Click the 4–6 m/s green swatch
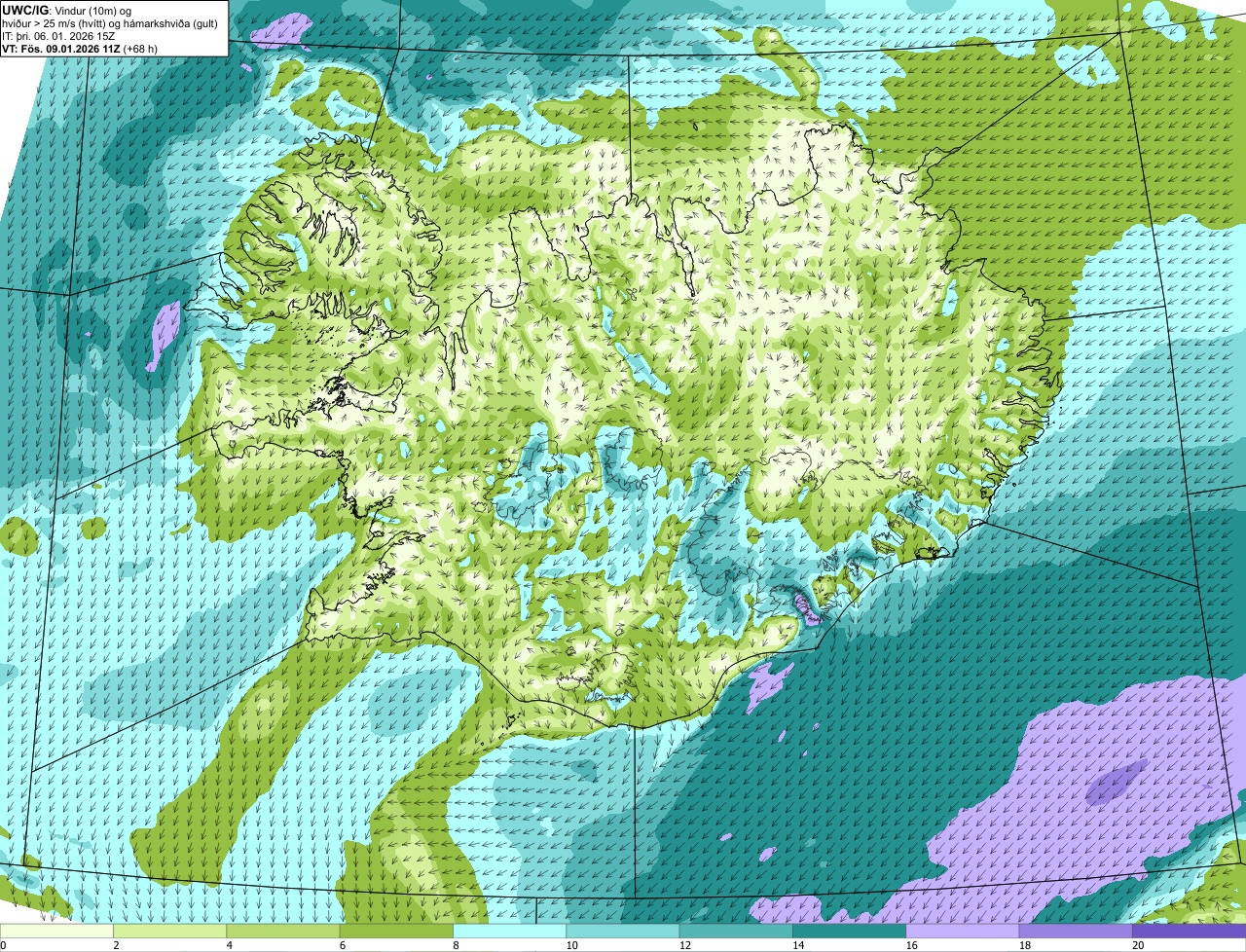Image resolution: width=1246 pixels, height=952 pixels. click(x=283, y=931)
